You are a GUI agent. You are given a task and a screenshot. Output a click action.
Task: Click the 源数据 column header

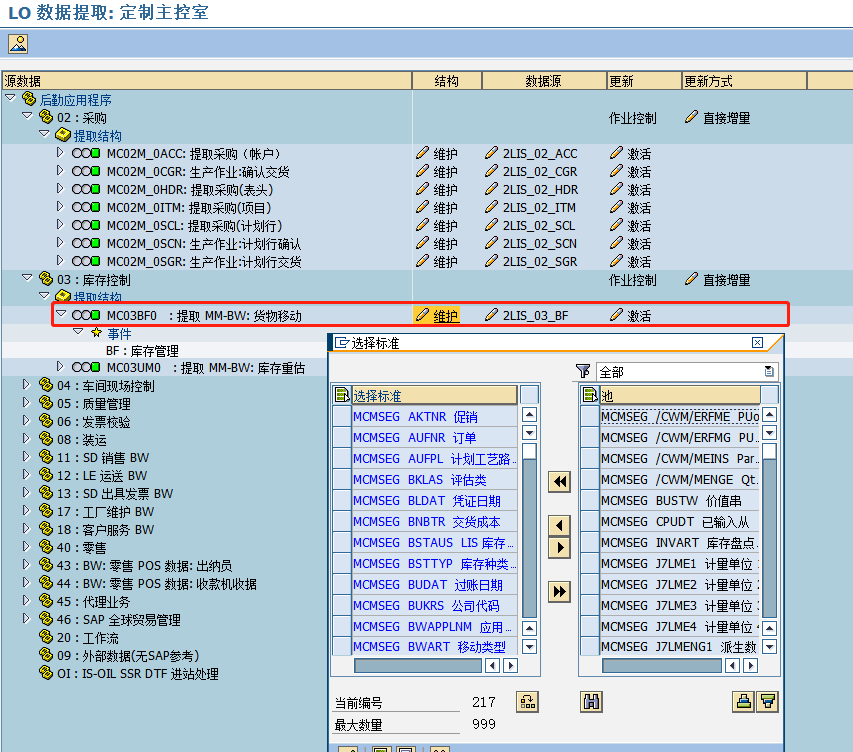click(207, 81)
